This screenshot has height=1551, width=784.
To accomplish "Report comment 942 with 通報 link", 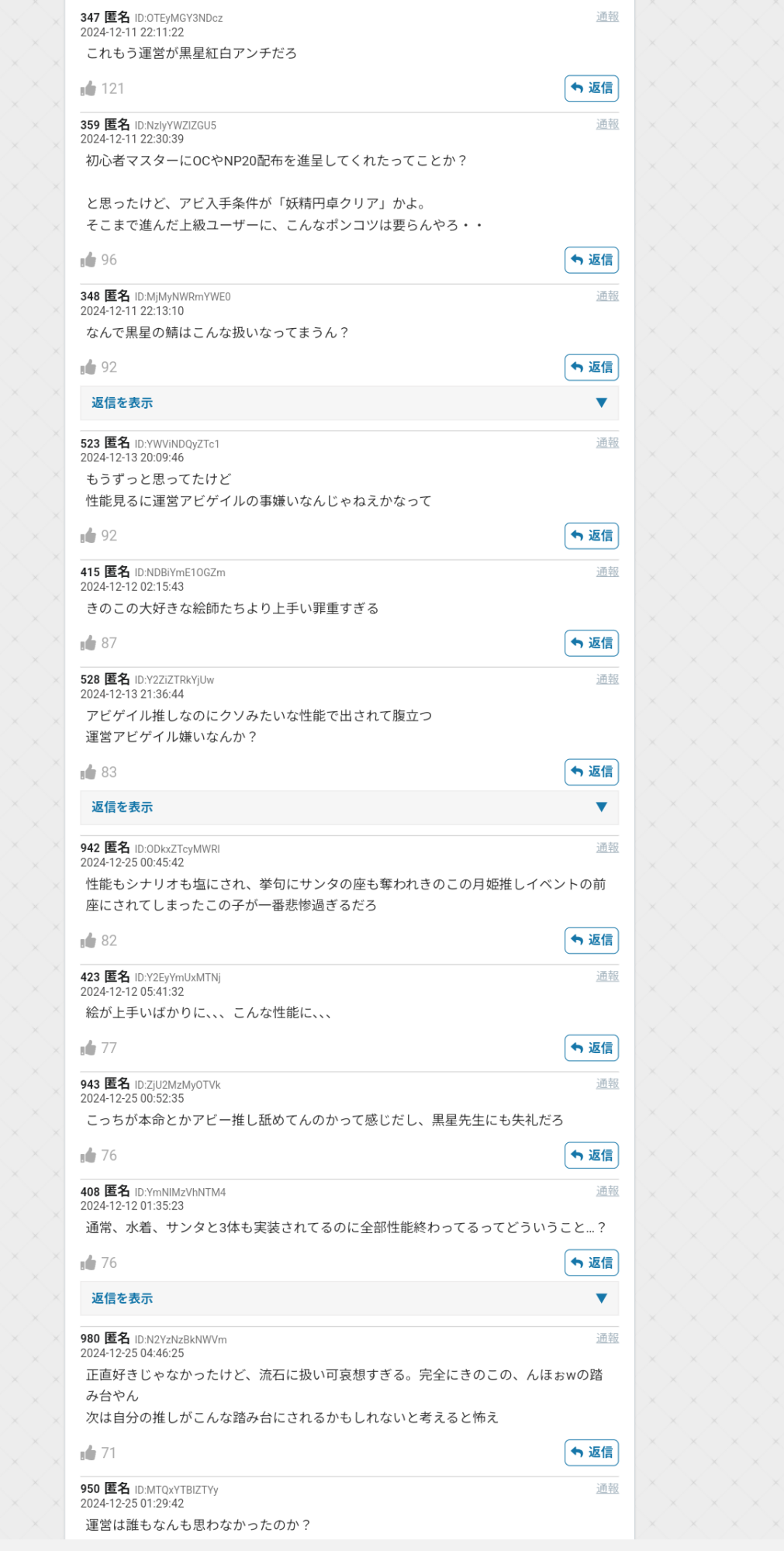I will pyautogui.click(x=607, y=848).
